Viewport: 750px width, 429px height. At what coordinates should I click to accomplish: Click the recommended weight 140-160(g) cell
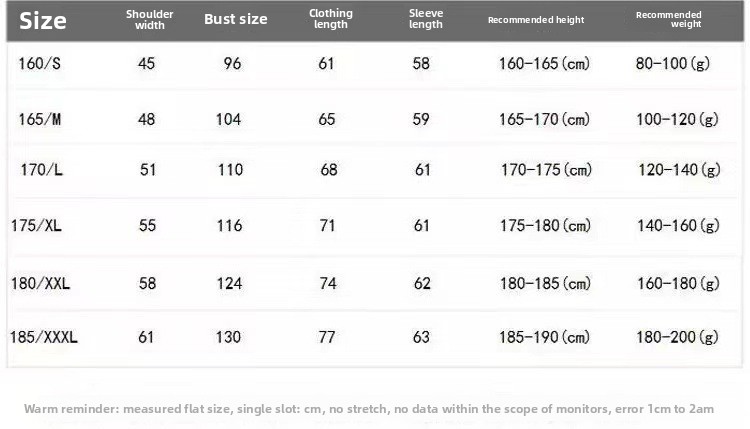(x=679, y=226)
